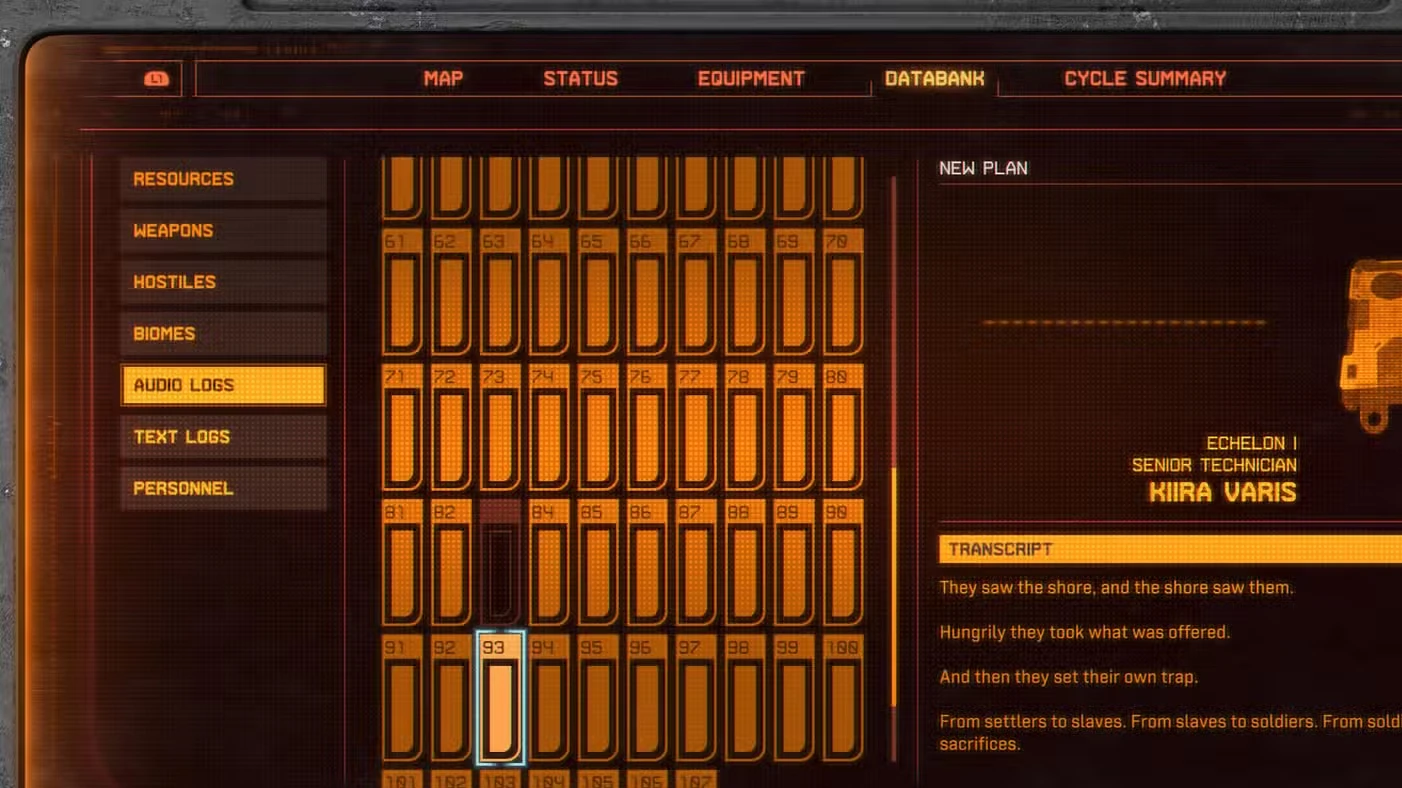
Task: Select audio log 65
Action: click(598, 292)
